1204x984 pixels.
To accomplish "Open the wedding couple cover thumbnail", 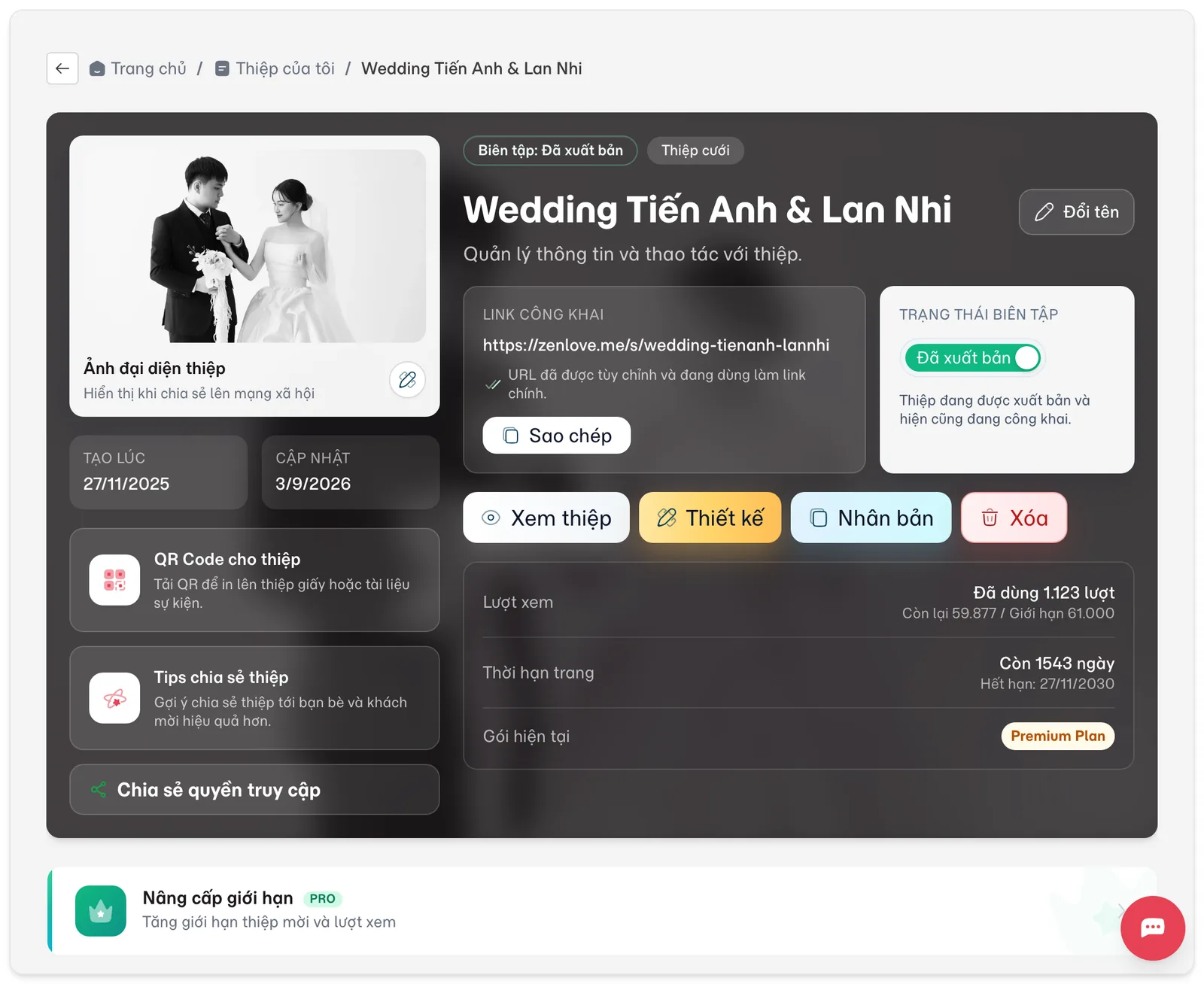I will tap(254, 246).
